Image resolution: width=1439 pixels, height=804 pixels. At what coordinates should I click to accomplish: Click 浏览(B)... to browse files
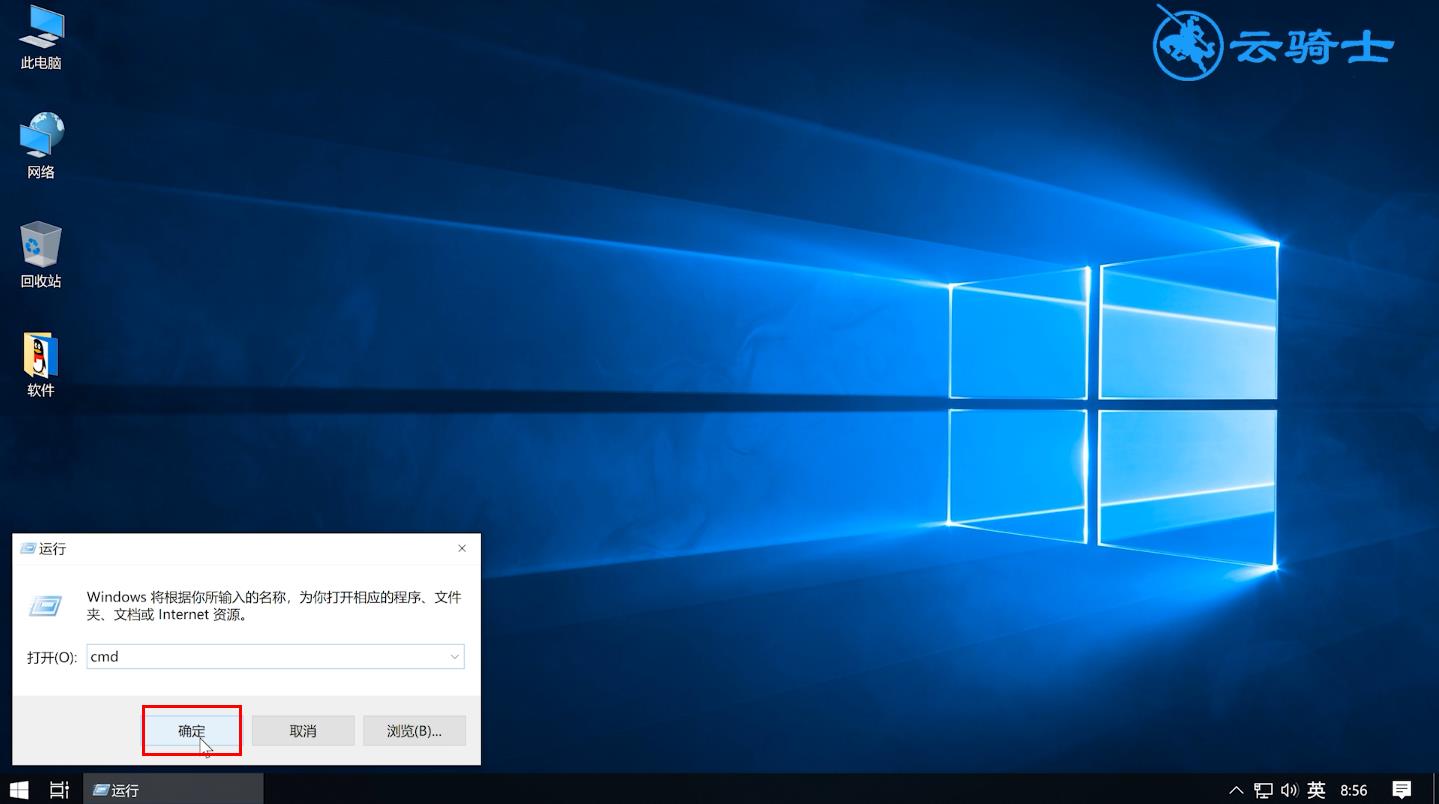[414, 731]
